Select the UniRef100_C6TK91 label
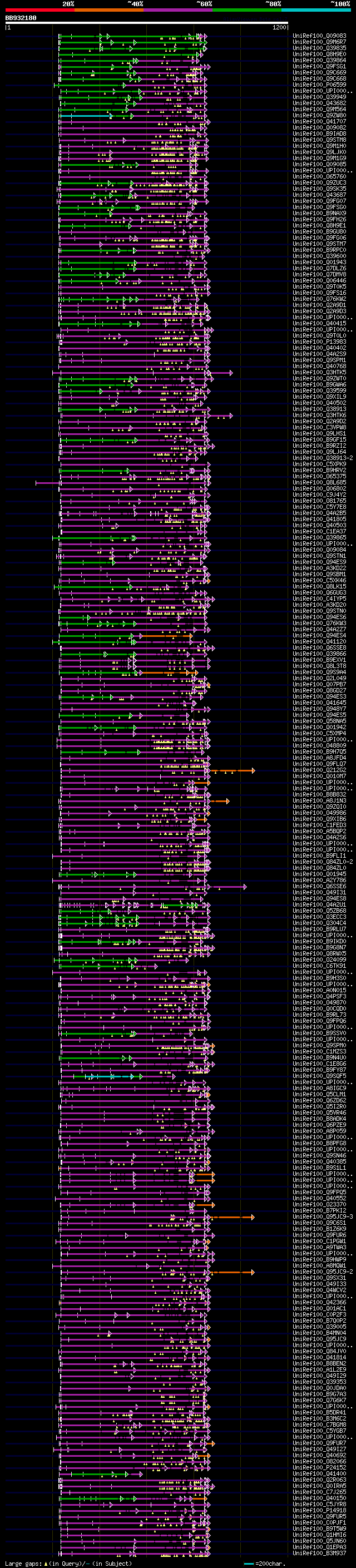The height and width of the screenshot is (1568, 356). [x=319, y=967]
